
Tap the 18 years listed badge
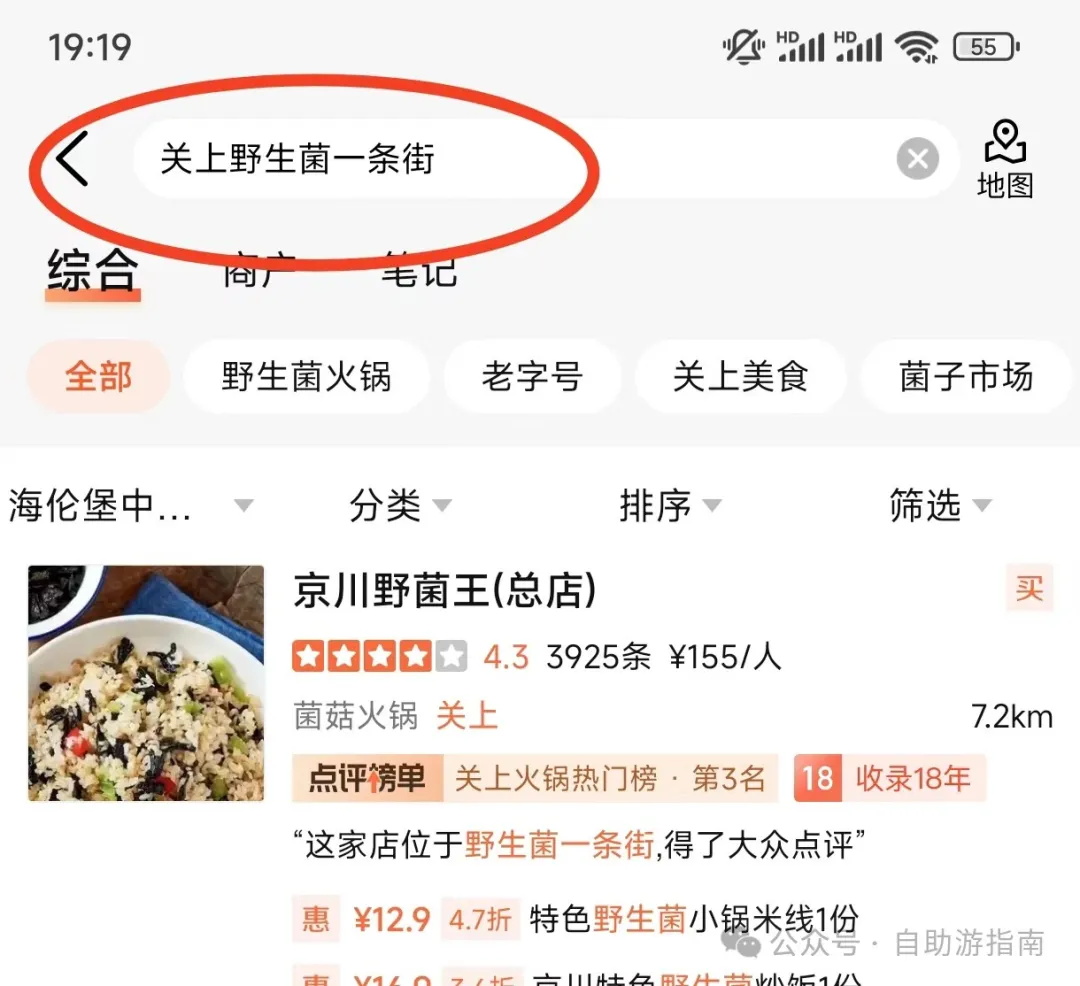coord(889,778)
